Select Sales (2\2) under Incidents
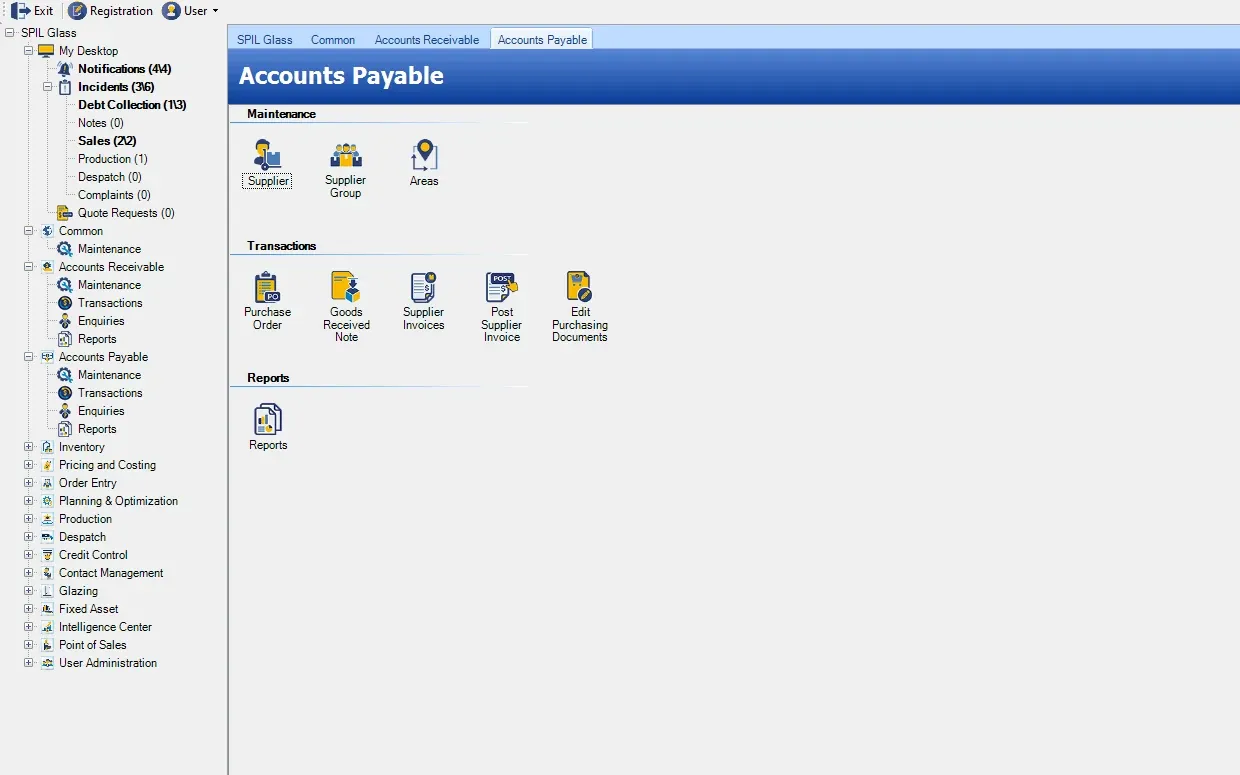The height and width of the screenshot is (775, 1240). tap(107, 141)
